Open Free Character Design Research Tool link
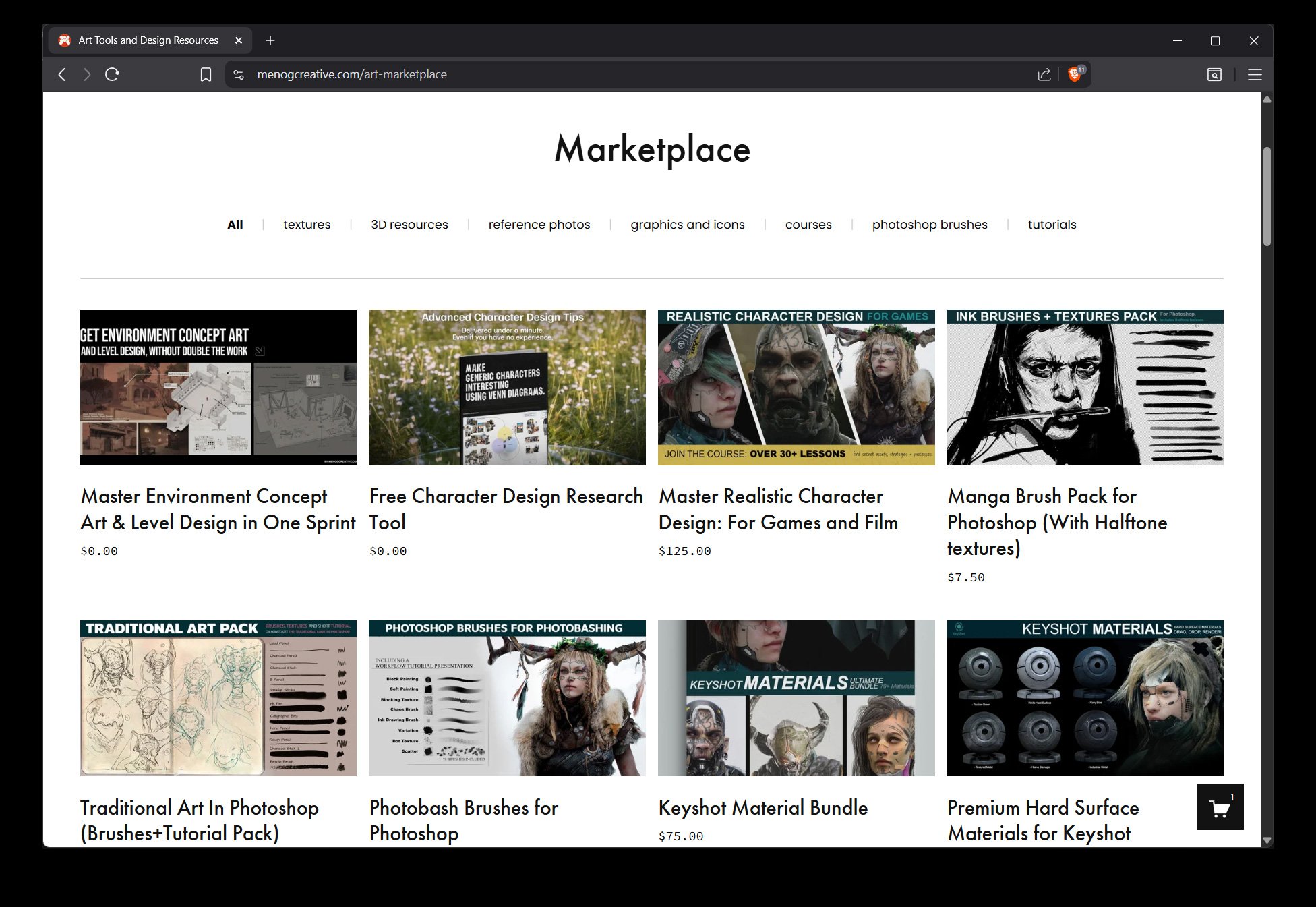This screenshot has width=1316, height=907. coord(506,509)
